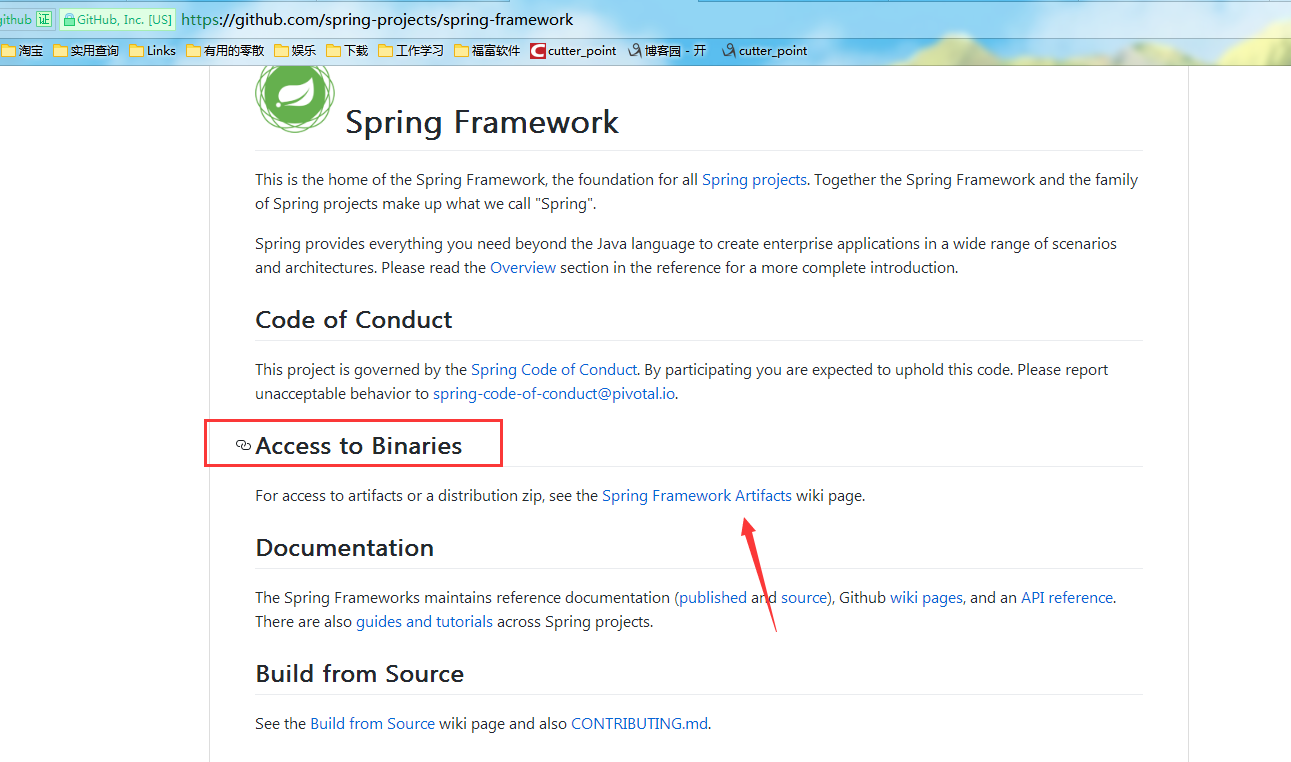Image resolution: width=1291 pixels, height=762 pixels.
Task: Open the source) documentation link
Action: pos(806,598)
